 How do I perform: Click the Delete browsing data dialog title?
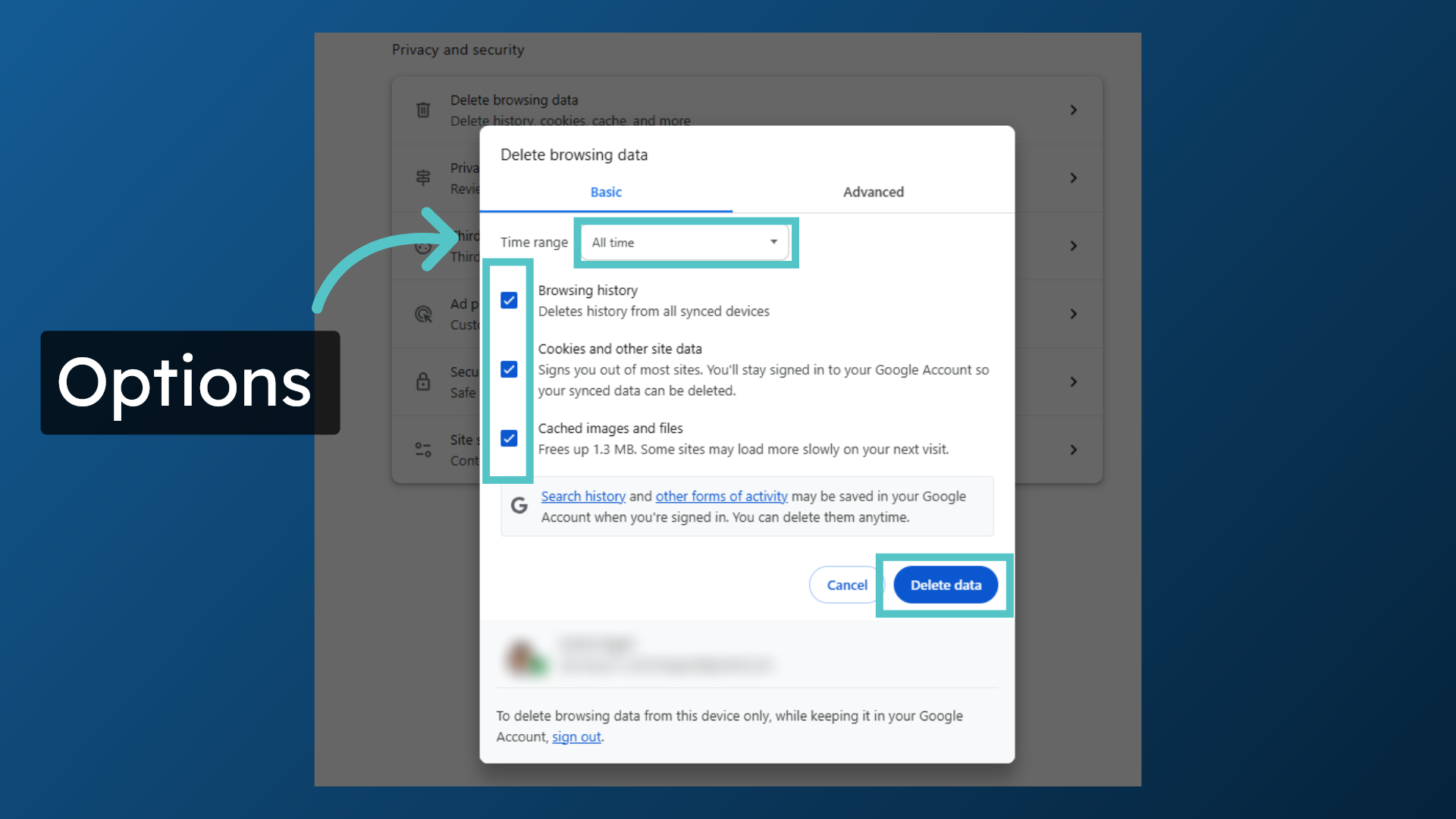click(574, 155)
